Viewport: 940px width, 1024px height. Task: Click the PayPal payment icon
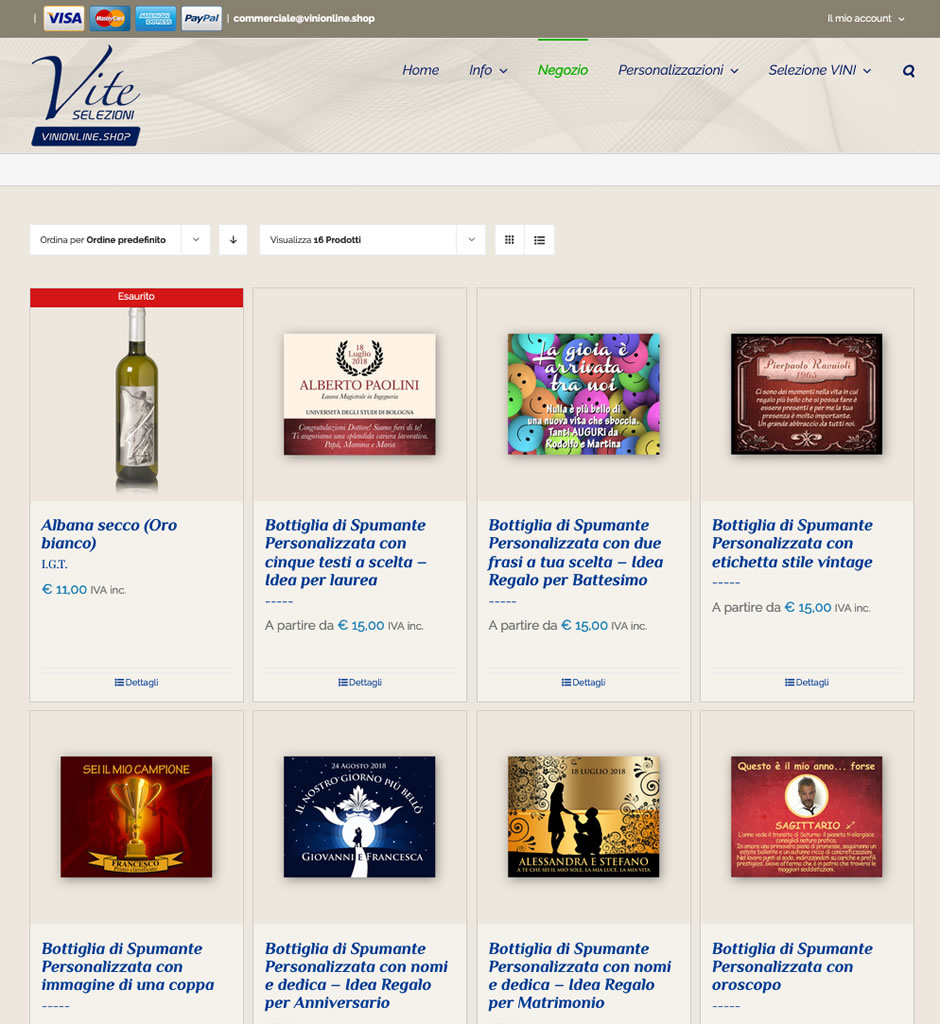coord(202,18)
